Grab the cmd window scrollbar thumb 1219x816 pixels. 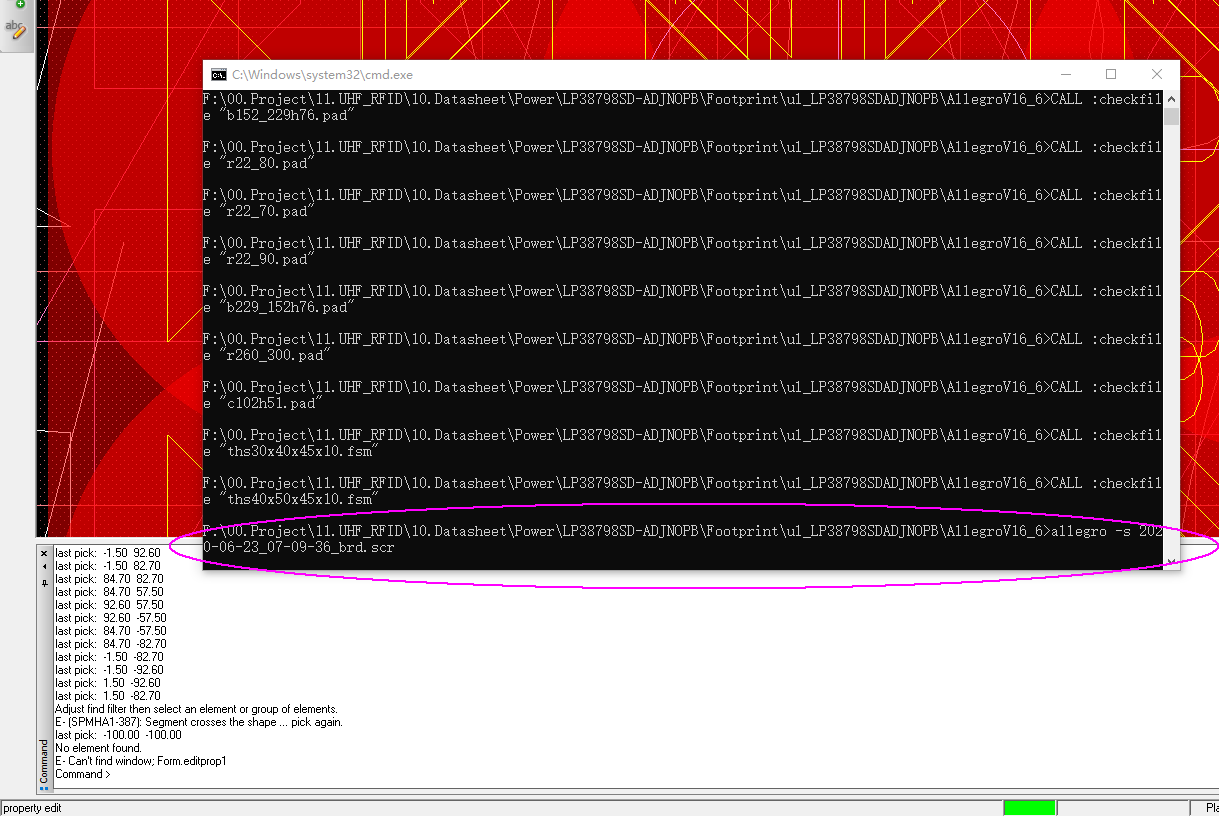(x=1171, y=116)
